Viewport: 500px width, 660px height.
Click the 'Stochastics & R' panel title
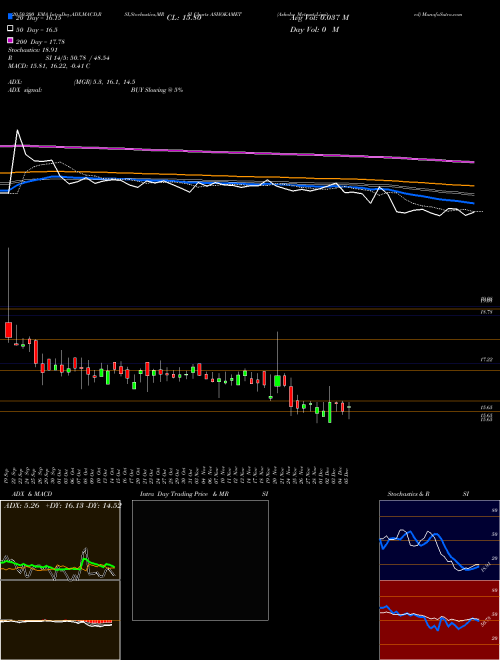click(x=409, y=494)
